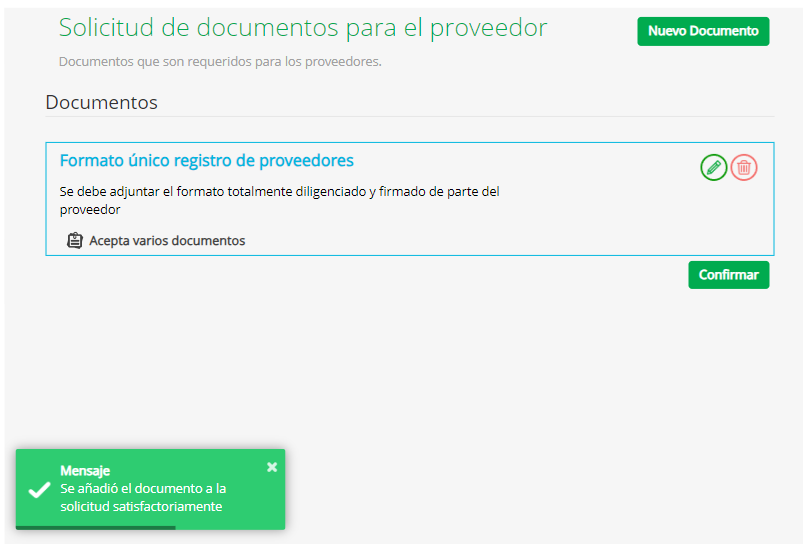Click the green pencil edit icon

point(713,168)
